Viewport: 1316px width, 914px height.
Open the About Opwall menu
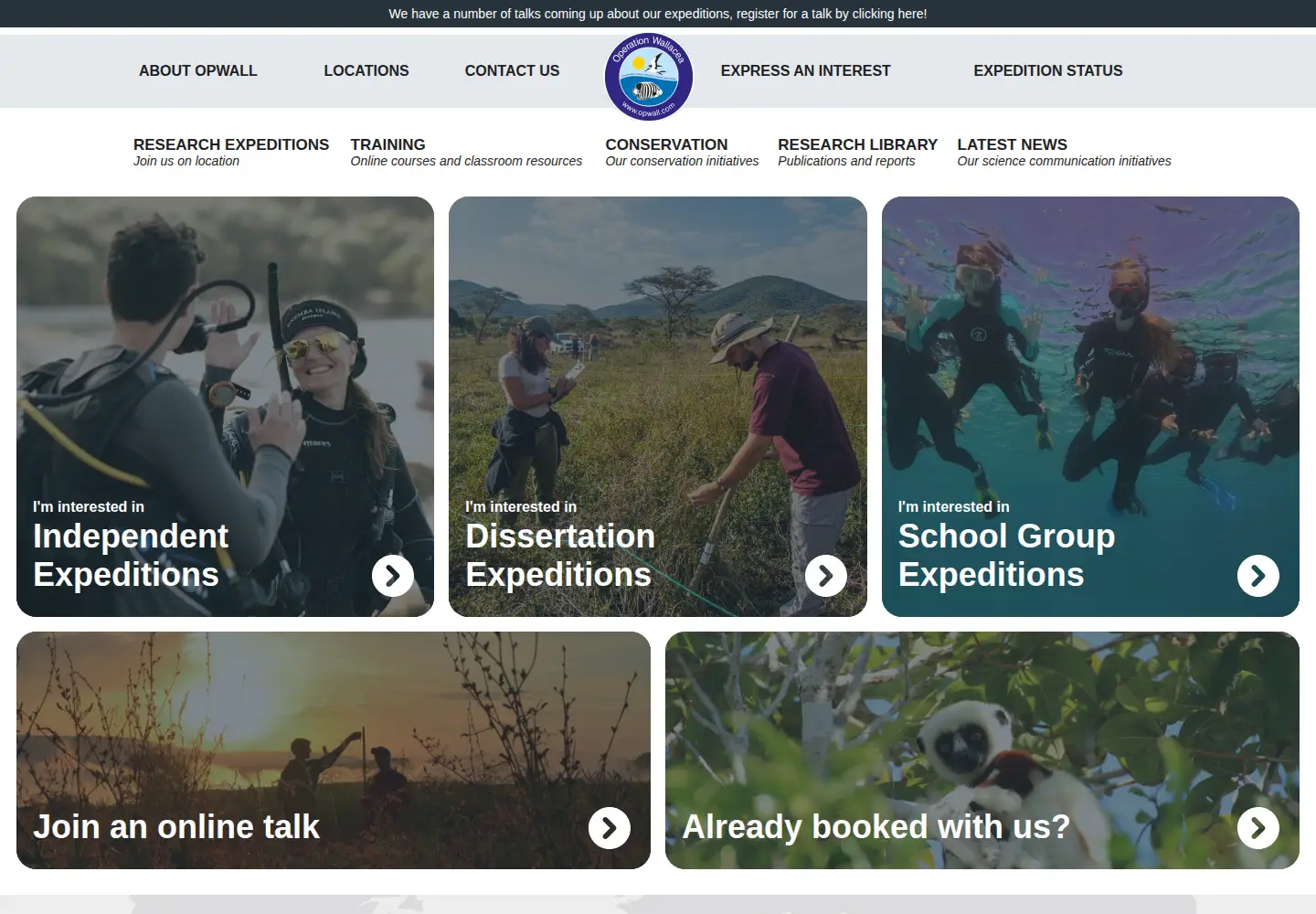pos(198,70)
